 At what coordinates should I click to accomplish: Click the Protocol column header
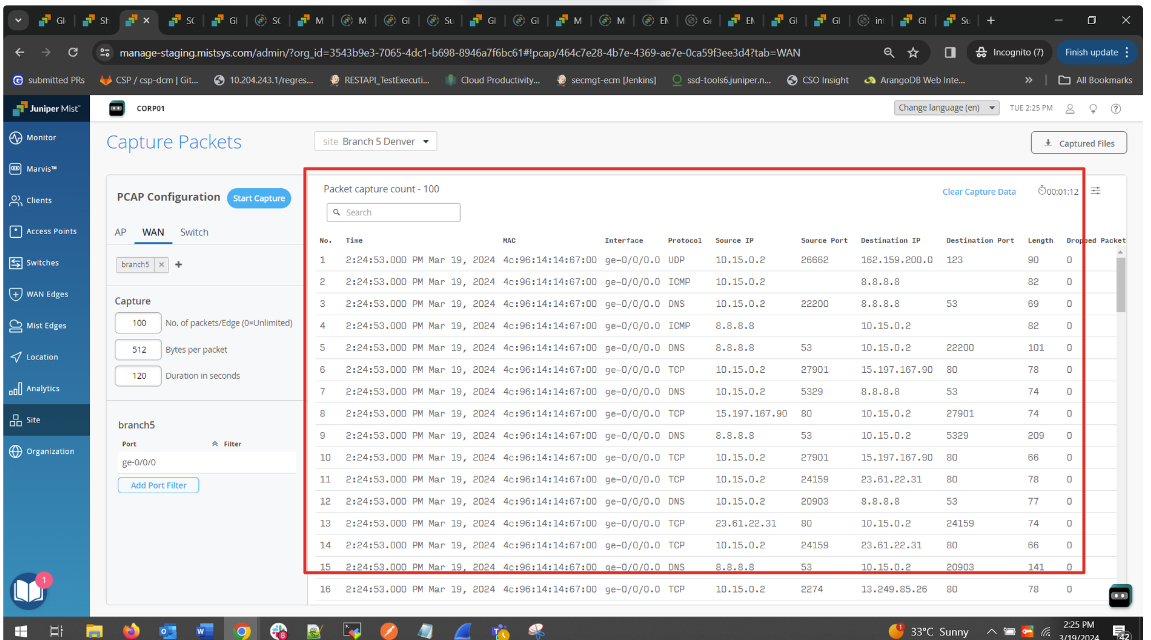pos(684,241)
